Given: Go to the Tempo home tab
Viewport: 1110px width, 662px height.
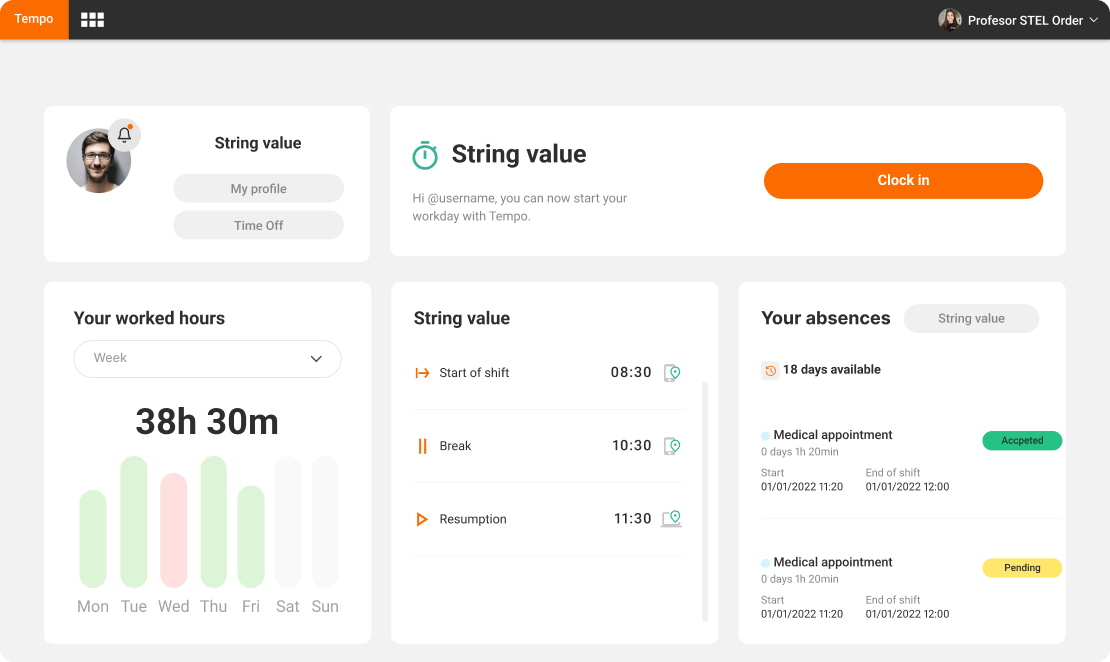Looking at the screenshot, I should [34, 20].
